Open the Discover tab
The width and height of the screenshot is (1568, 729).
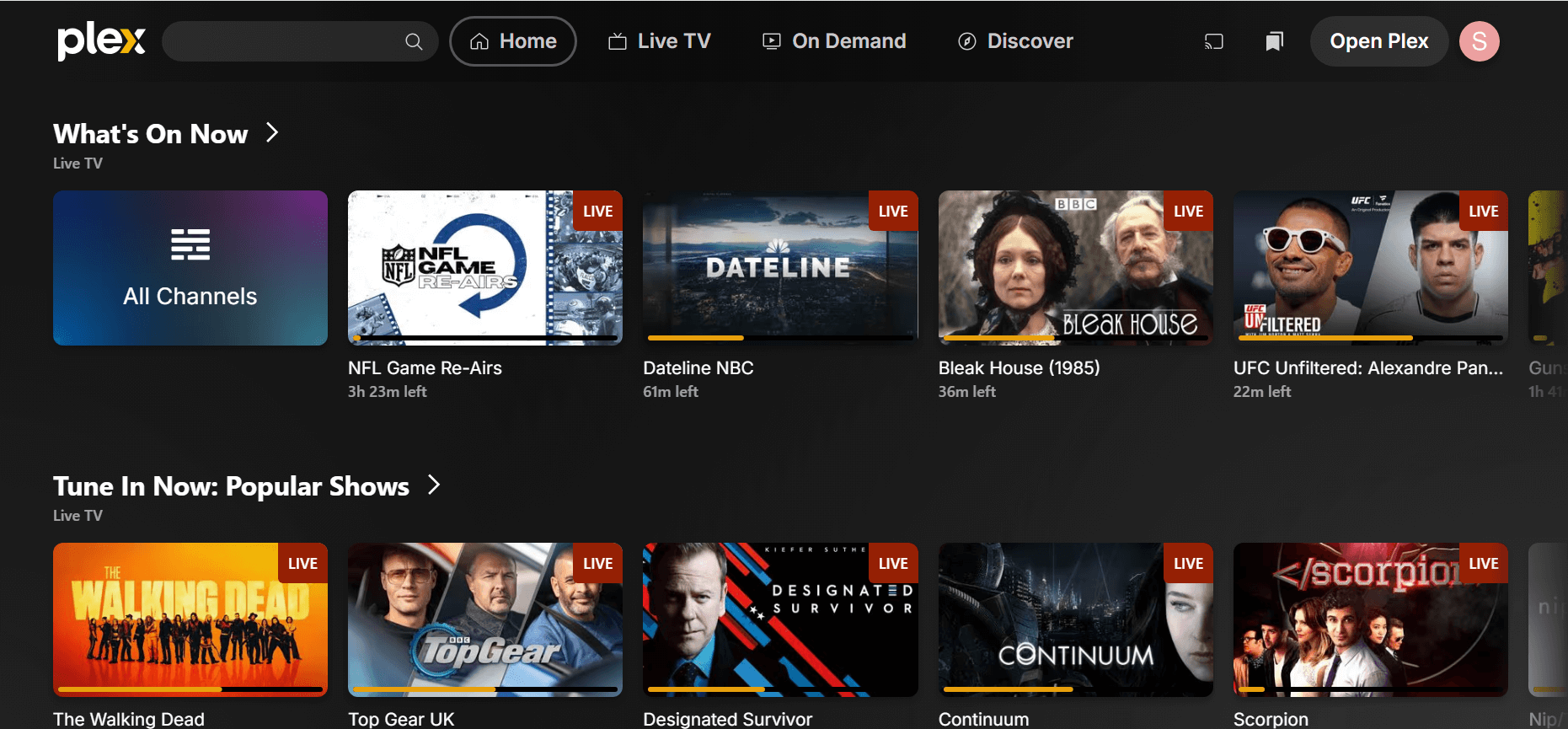click(x=1015, y=41)
